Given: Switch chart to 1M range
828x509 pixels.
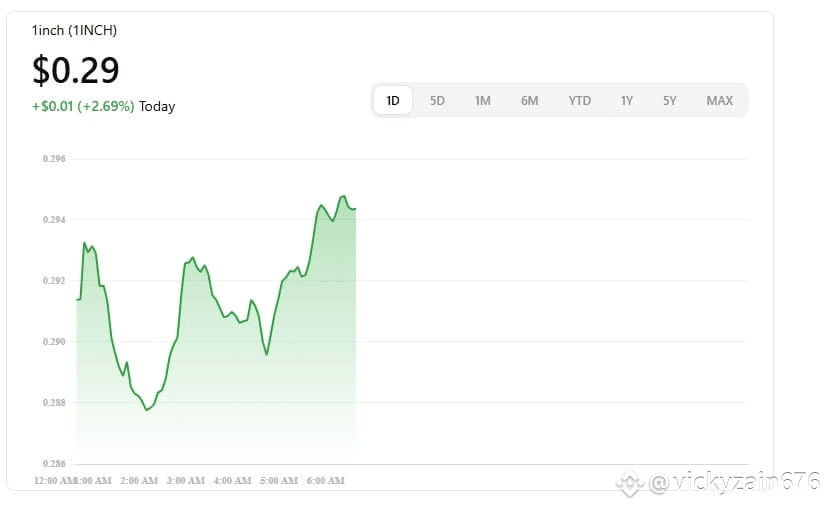Looking at the screenshot, I should coord(483,100).
